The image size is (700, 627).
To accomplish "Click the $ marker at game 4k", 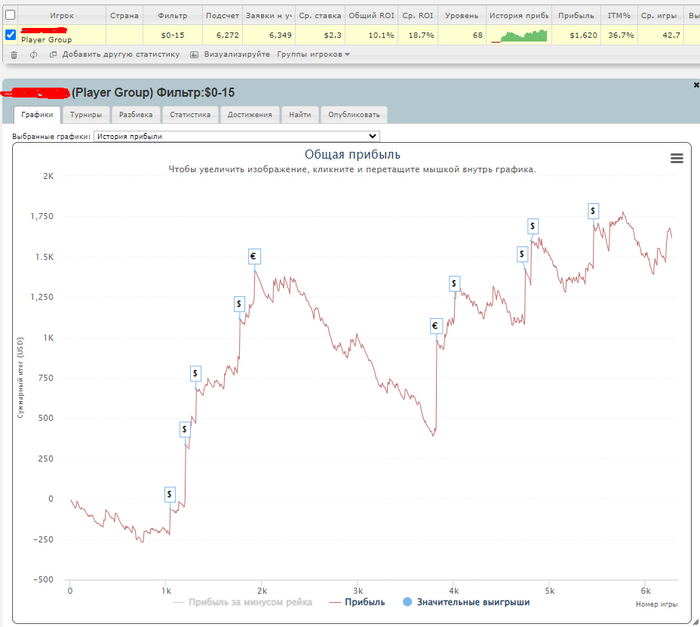I will point(454,283).
